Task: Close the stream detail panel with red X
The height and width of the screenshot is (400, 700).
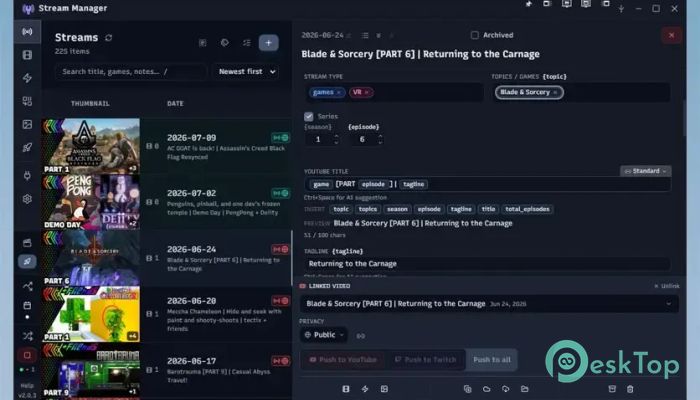Action: coord(671,35)
